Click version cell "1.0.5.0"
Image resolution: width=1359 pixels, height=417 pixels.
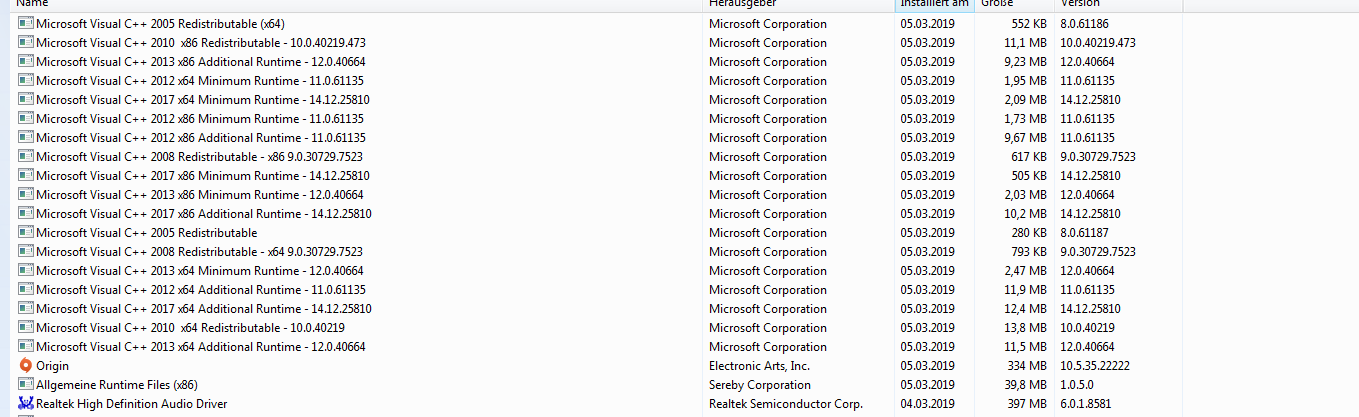click(1078, 384)
